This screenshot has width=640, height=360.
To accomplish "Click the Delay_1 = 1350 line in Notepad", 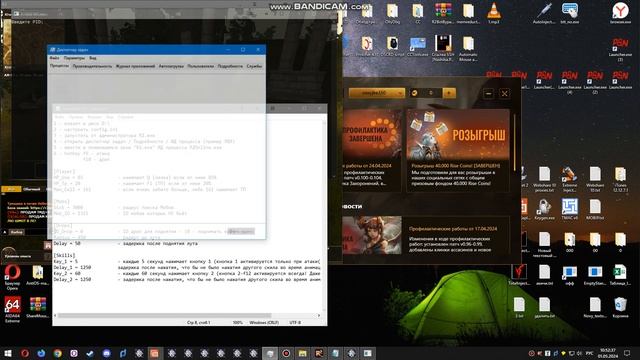I will [x=187, y=267].
